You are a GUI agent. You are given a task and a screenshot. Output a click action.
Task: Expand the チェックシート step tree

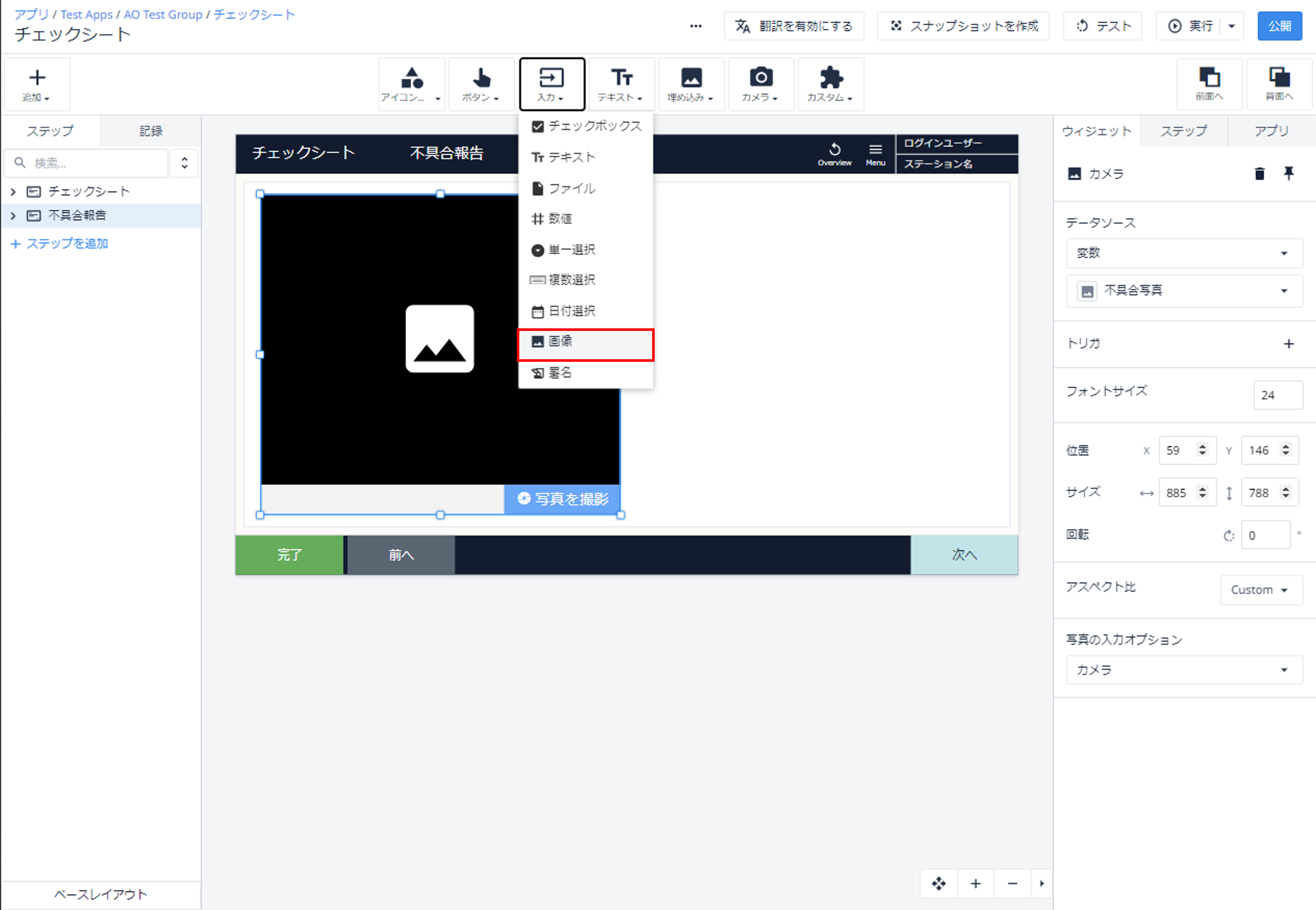coord(13,192)
